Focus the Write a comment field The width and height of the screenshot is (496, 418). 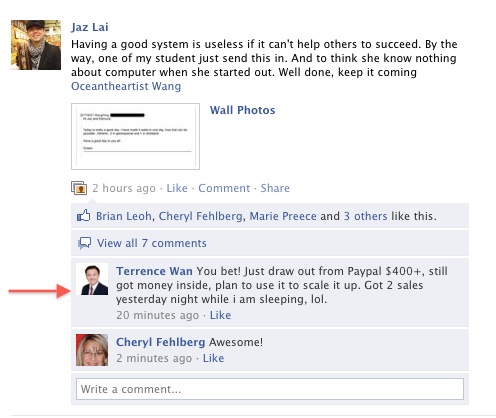coord(270,389)
